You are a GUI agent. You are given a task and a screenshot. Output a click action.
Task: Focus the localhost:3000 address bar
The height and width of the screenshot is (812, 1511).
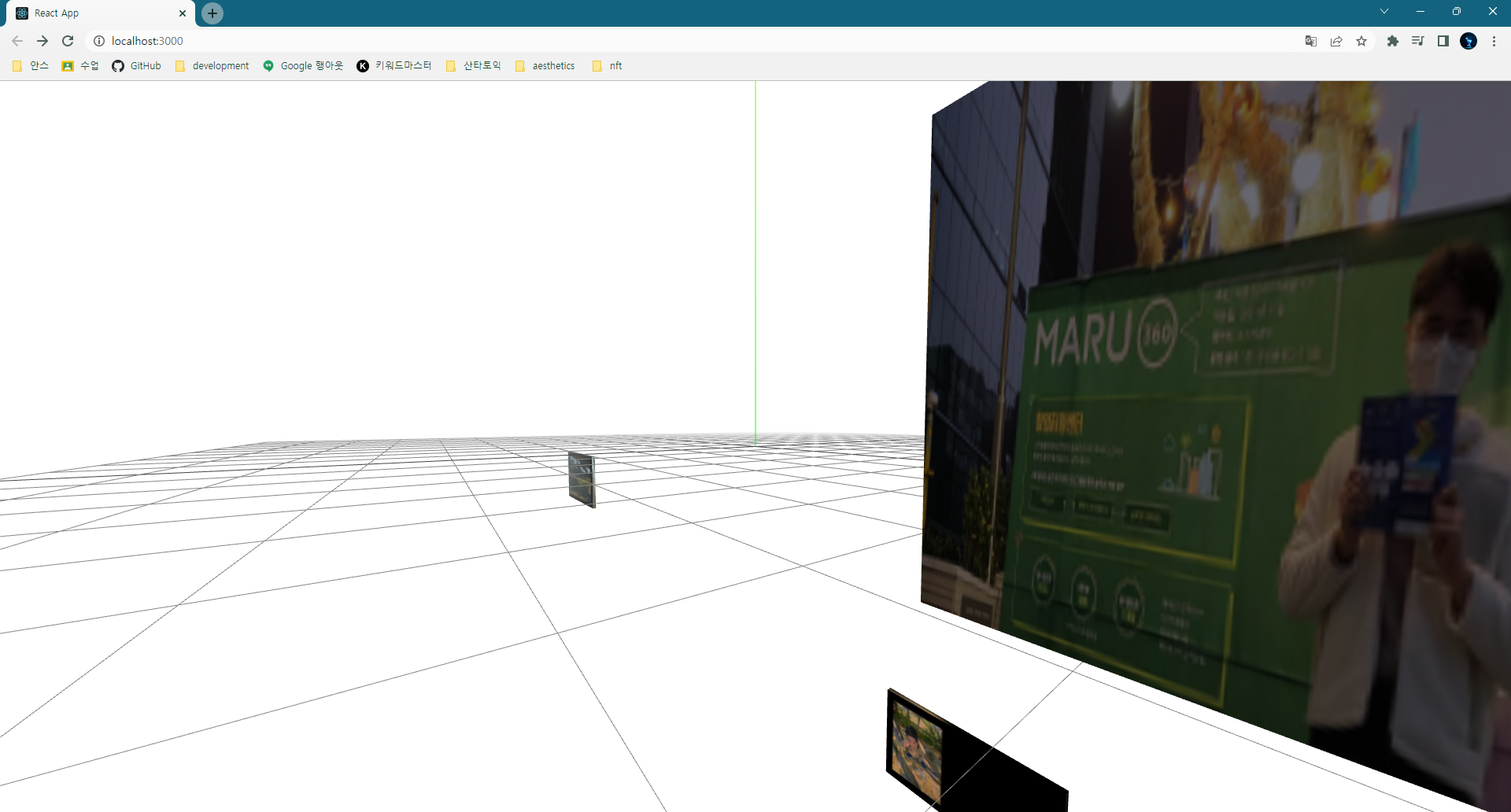click(693, 41)
